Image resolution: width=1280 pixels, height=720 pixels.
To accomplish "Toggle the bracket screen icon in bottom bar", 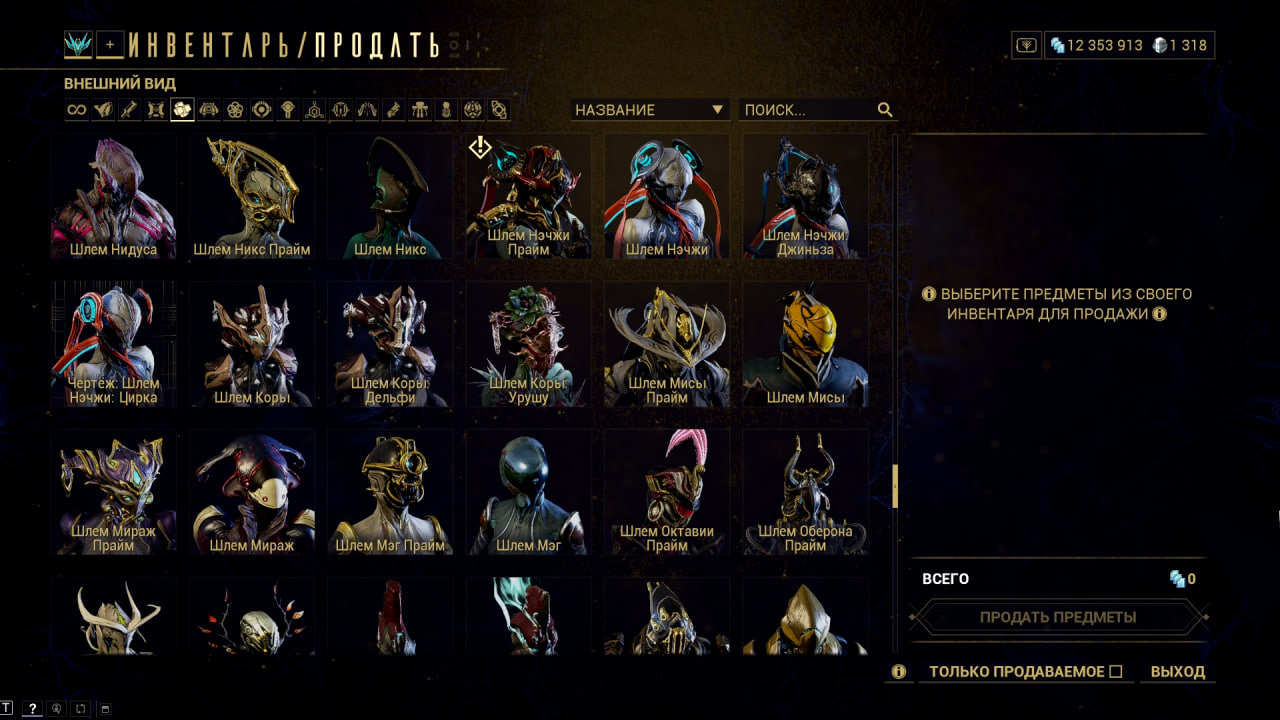I will tap(81, 709).
